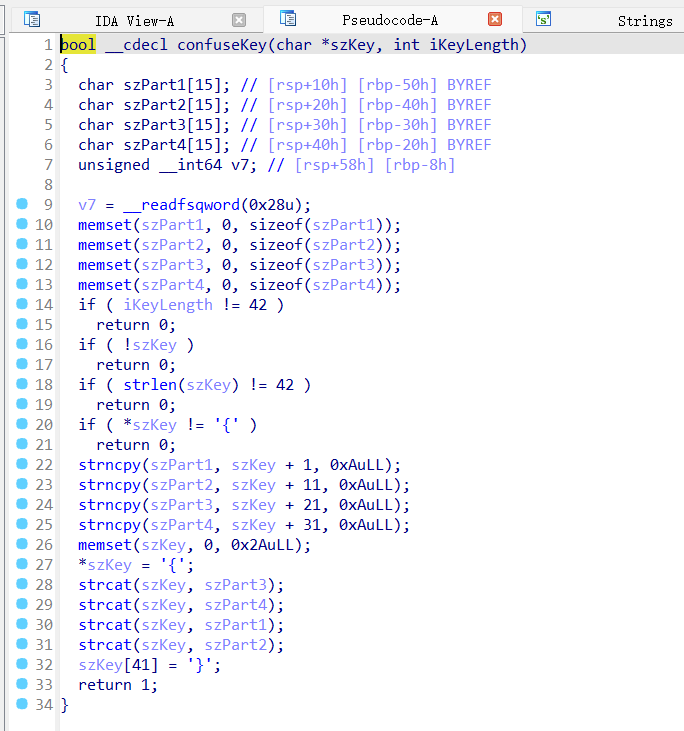This screenshot has width=684, height=731.
Task: Toggle breakpoint dot on line 14
Action: point(22,304)
